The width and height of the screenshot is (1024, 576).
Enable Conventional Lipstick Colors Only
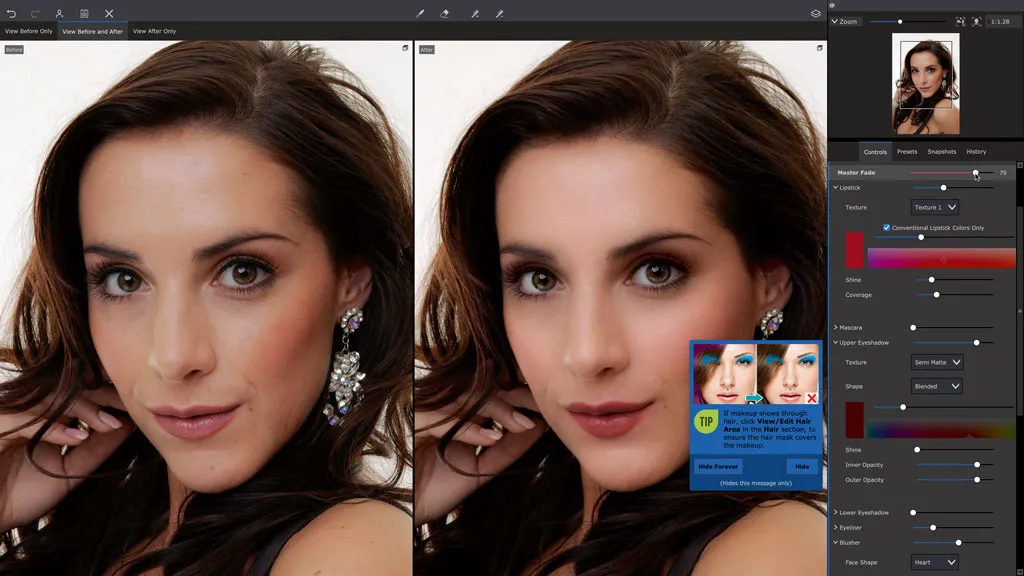coord(886,228)
